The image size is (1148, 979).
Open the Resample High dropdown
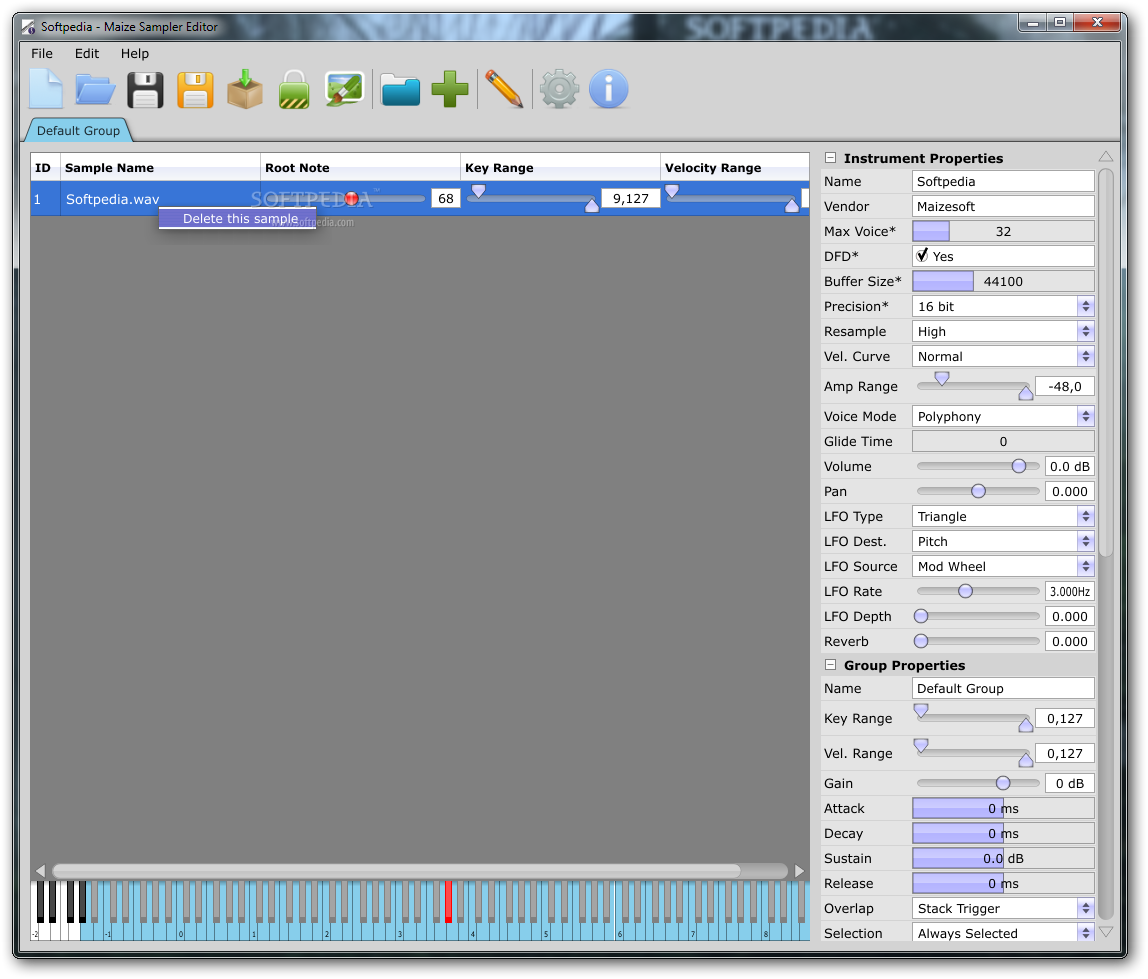click(1003, 331)
